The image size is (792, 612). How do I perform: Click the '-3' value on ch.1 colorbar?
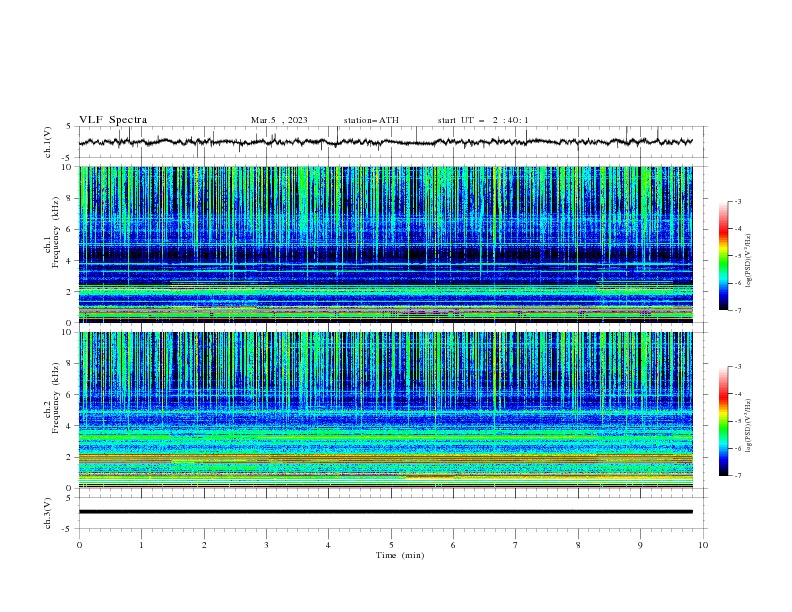point(737,201)
